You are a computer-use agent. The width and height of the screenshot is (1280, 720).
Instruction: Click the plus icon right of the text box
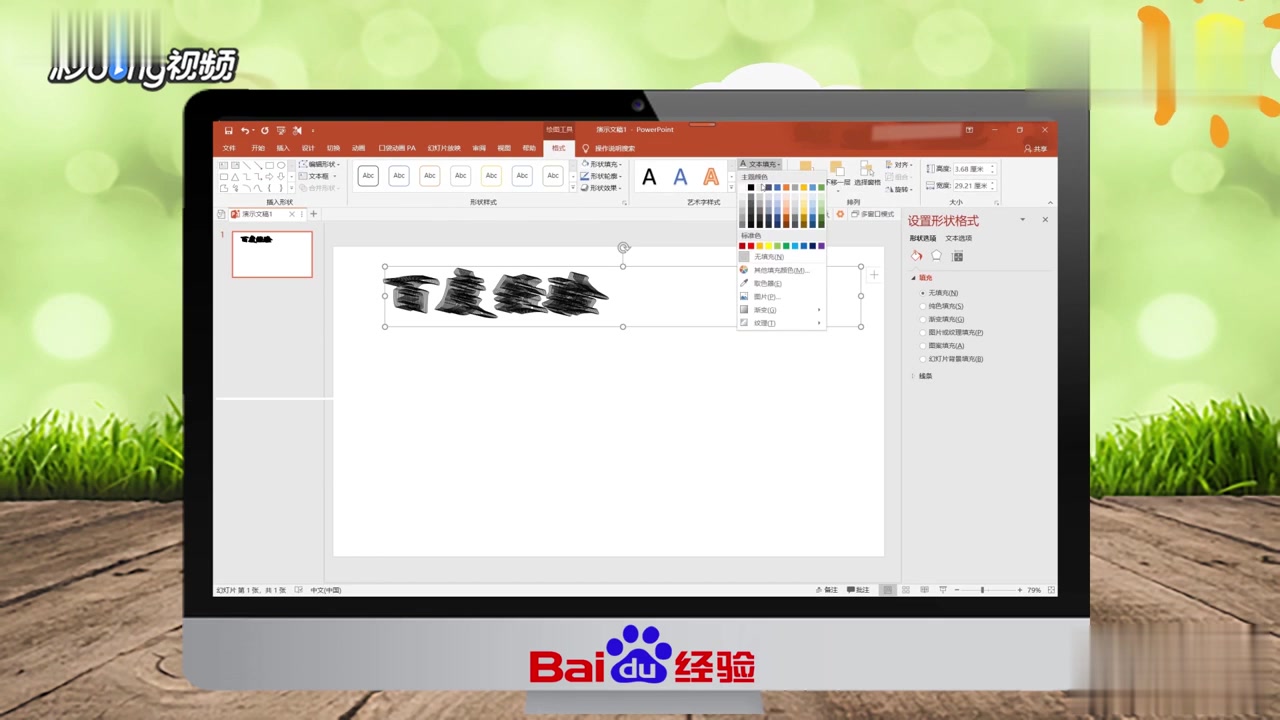click(874, 275)
